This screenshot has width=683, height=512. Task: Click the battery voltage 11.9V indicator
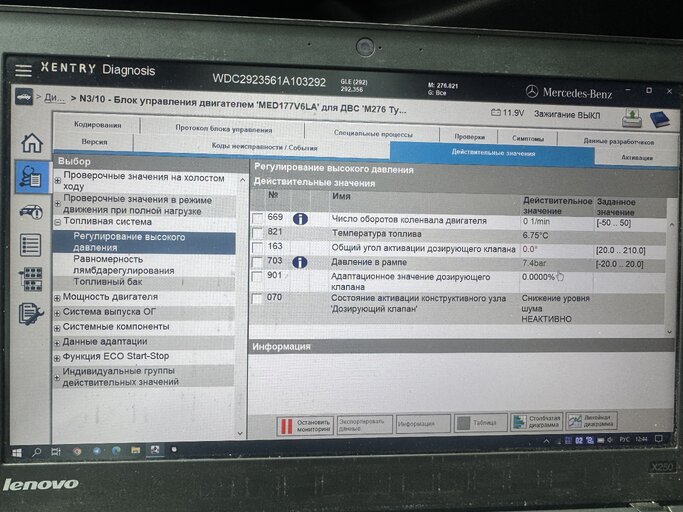point(507,113)
